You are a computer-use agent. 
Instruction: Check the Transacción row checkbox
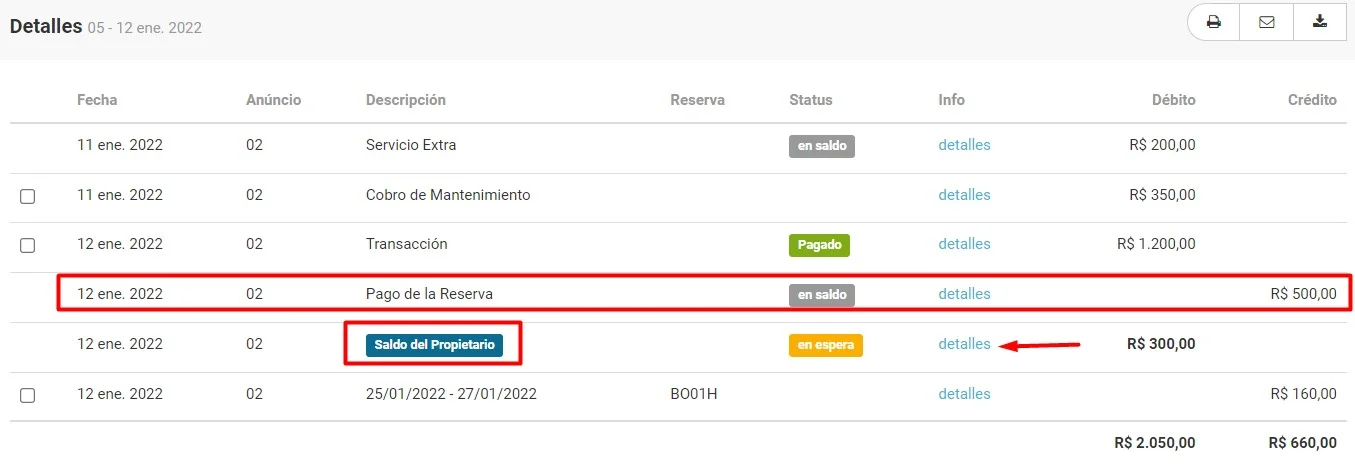pos(28,245)
